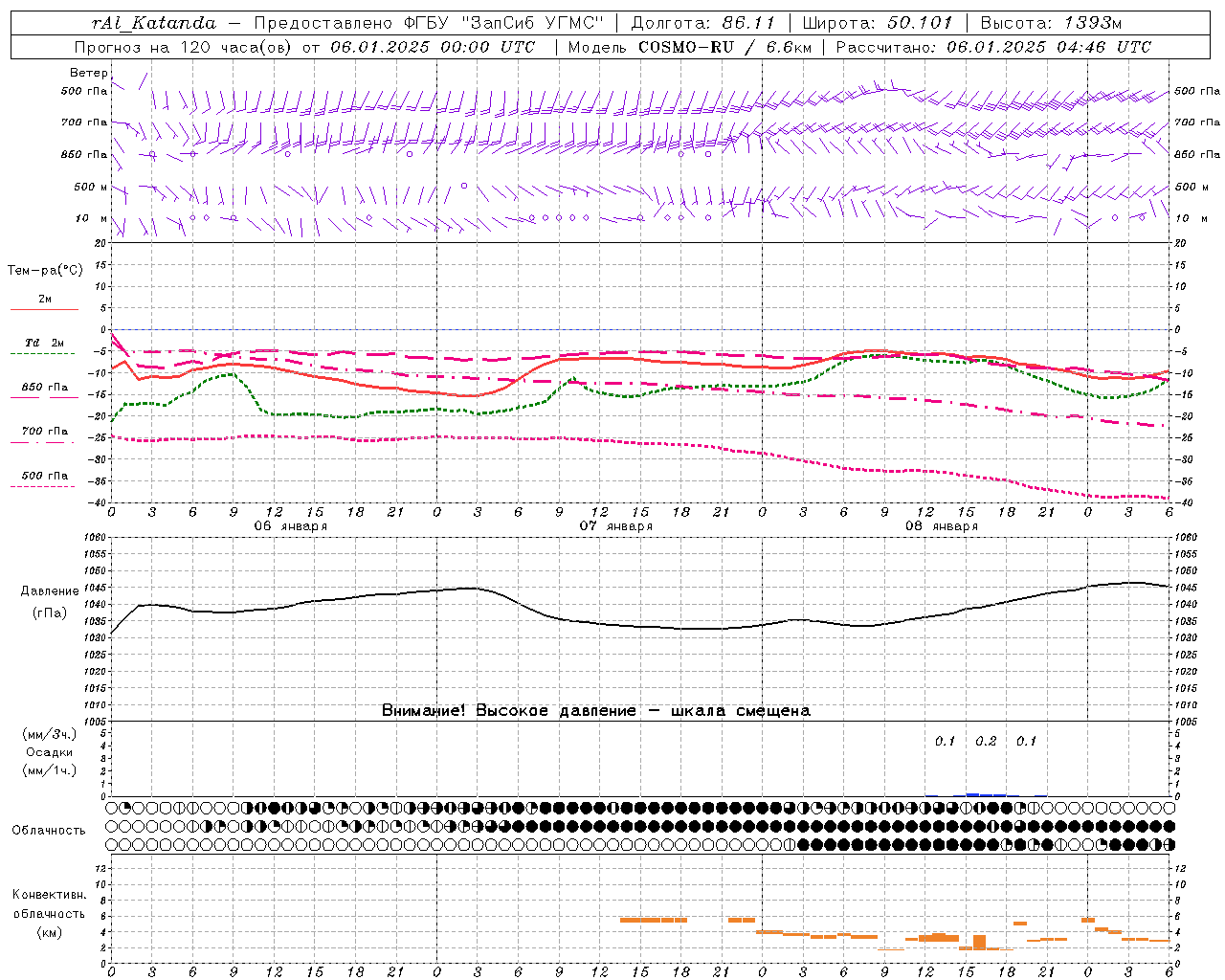Select the Прогноз на 120 часа(ов) text
Viewport: 1225px width, 980px height.
coord(185,47)
